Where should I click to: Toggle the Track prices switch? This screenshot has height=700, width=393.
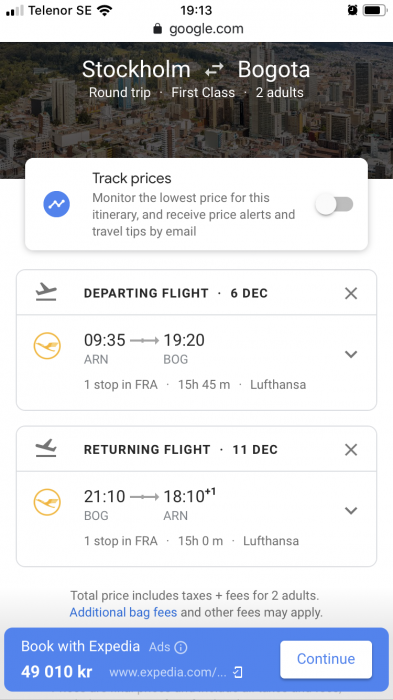pos(334,204)
